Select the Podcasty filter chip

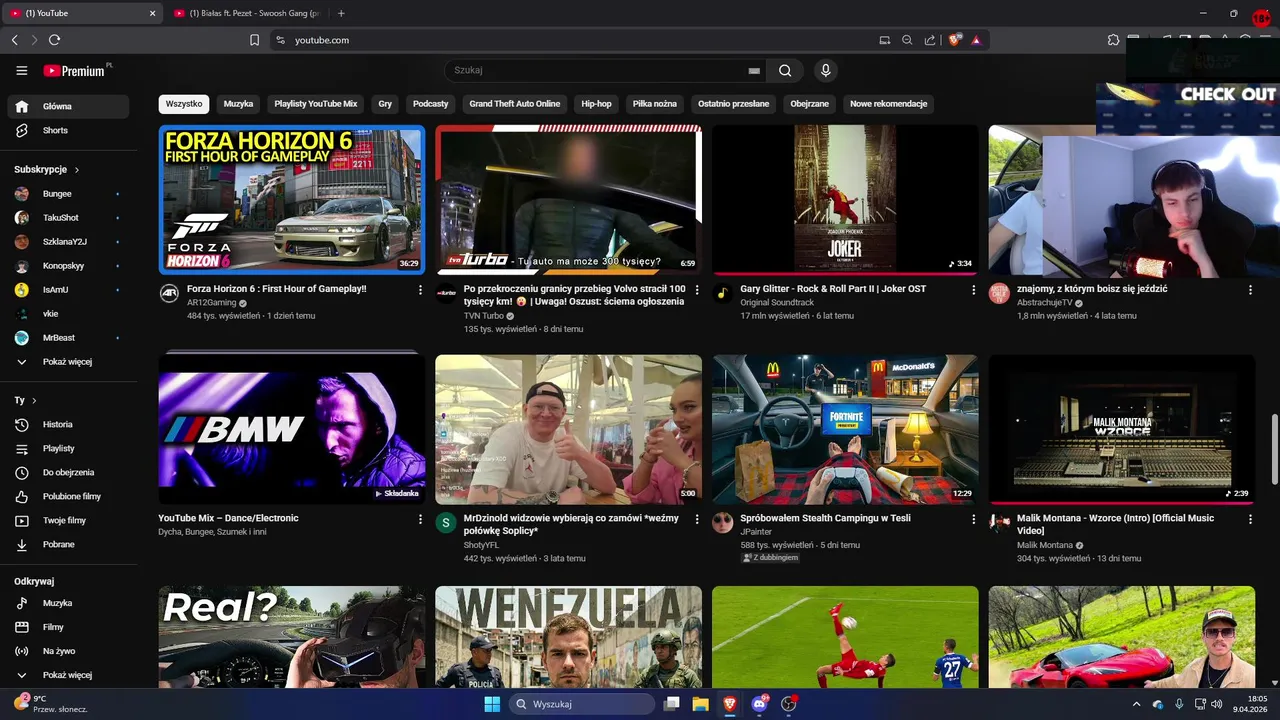point(431,104)
